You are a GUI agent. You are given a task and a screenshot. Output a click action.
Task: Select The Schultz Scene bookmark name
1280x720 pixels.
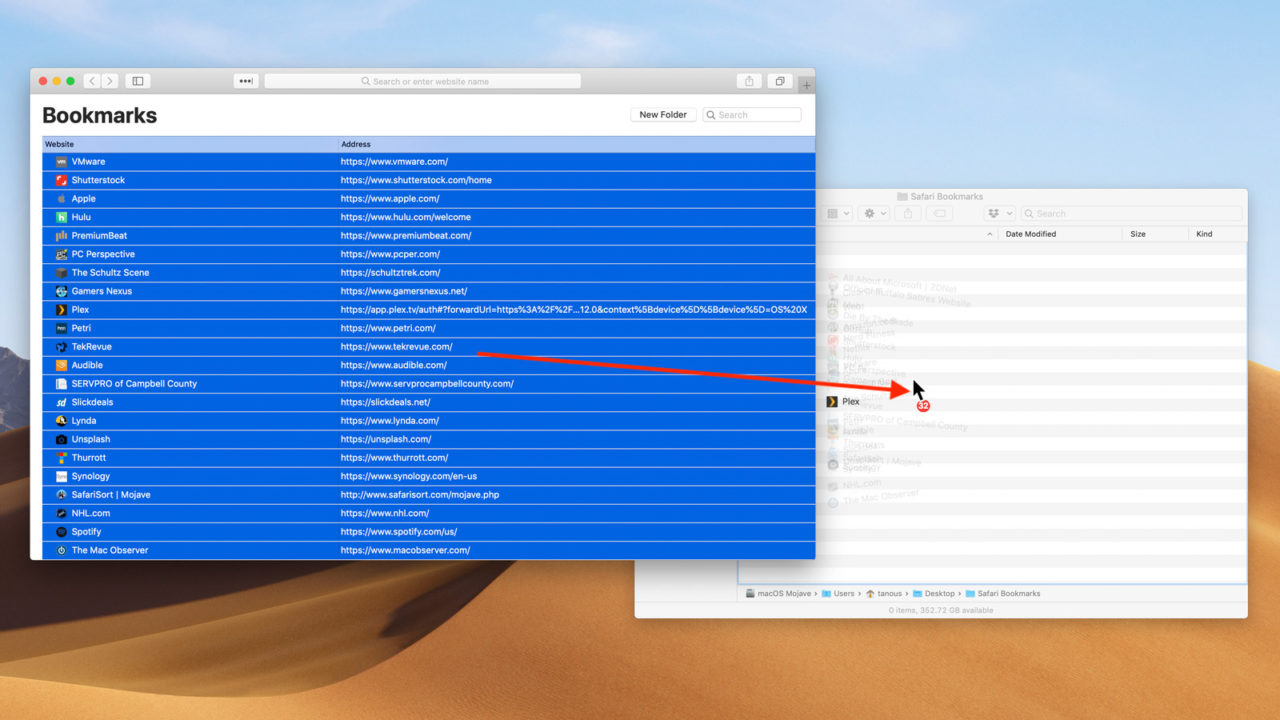click(110, 273)
